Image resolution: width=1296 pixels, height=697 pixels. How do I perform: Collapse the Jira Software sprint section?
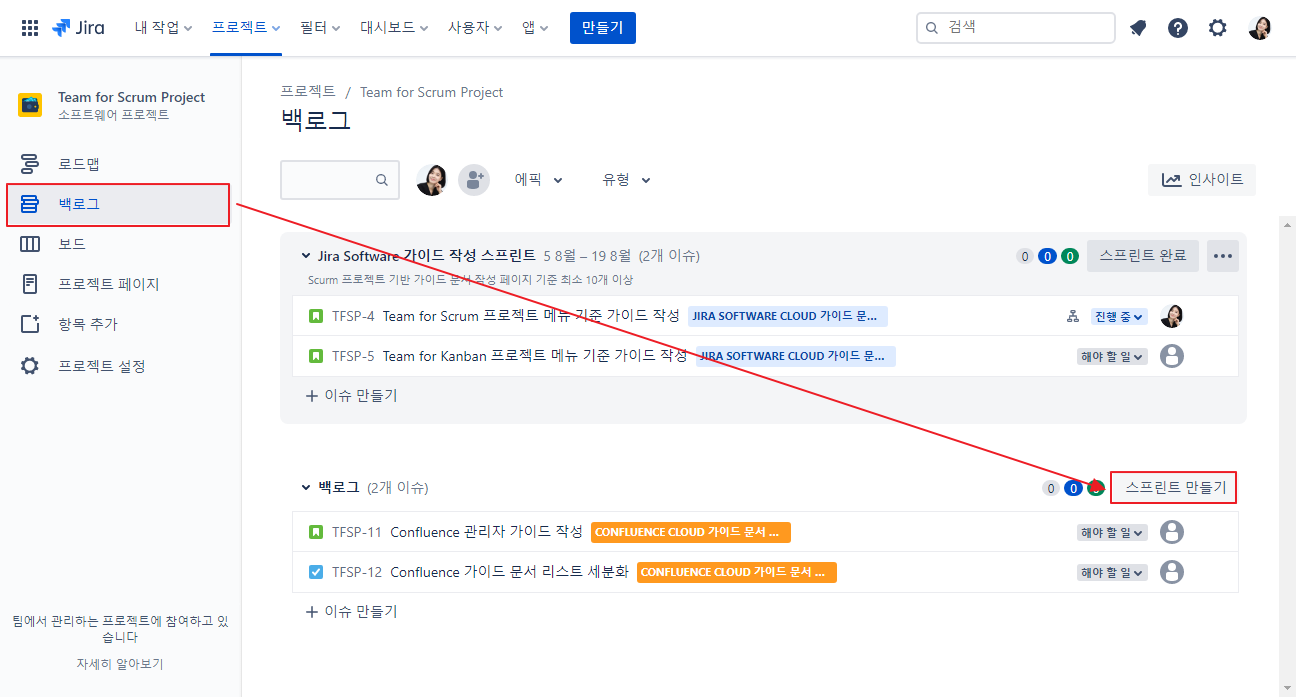coord(306,256)
